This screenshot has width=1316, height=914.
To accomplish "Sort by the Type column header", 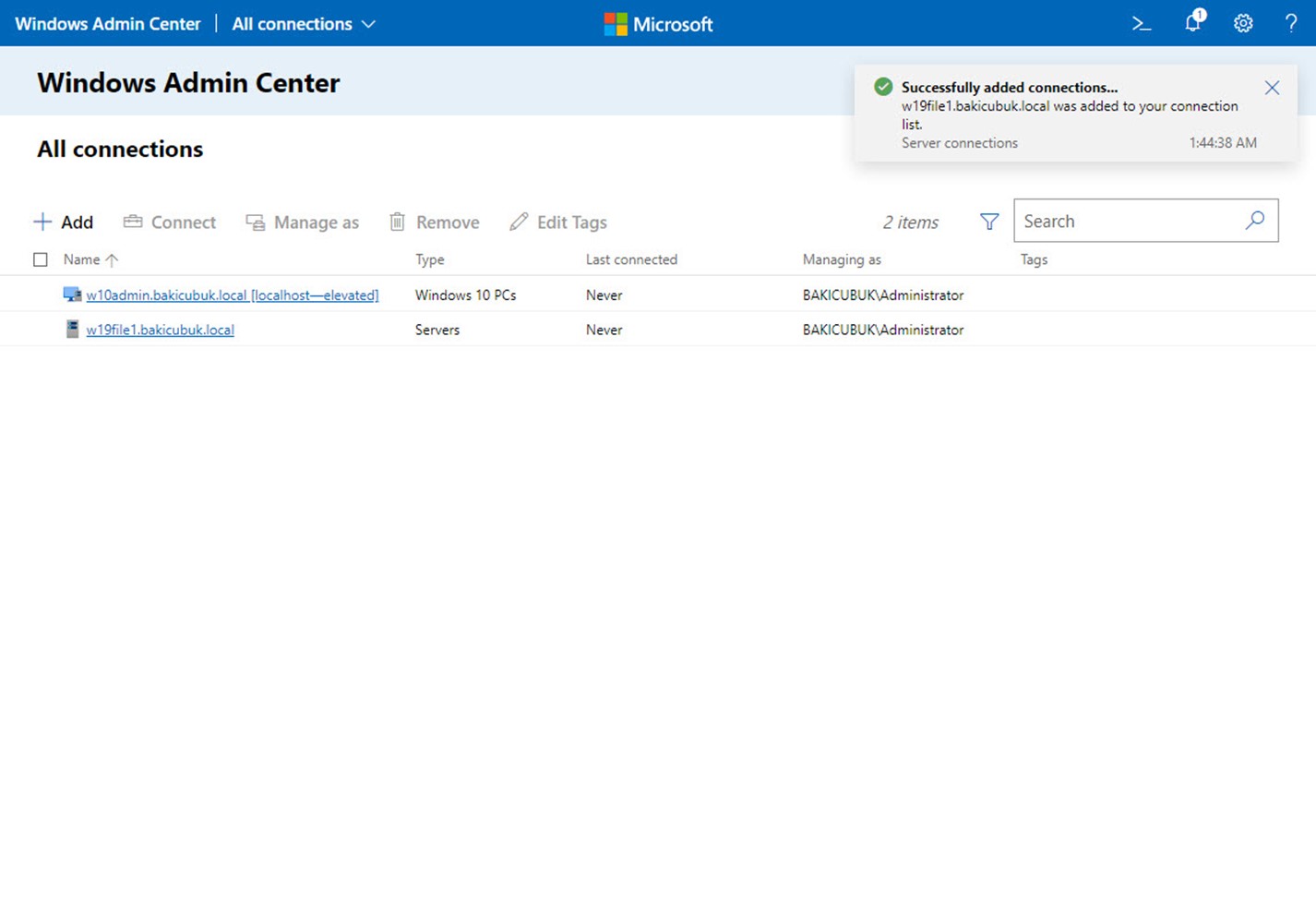I will (430, 259).
